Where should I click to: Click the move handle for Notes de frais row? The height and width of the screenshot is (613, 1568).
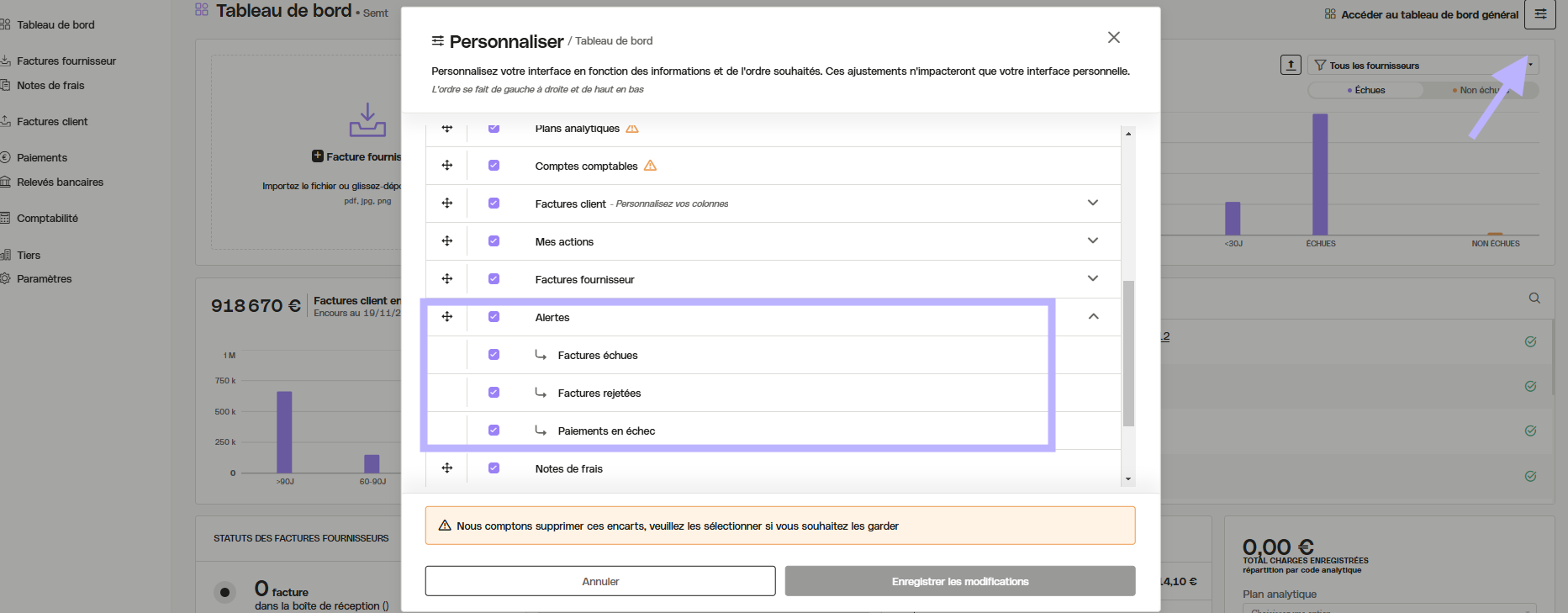447,468
